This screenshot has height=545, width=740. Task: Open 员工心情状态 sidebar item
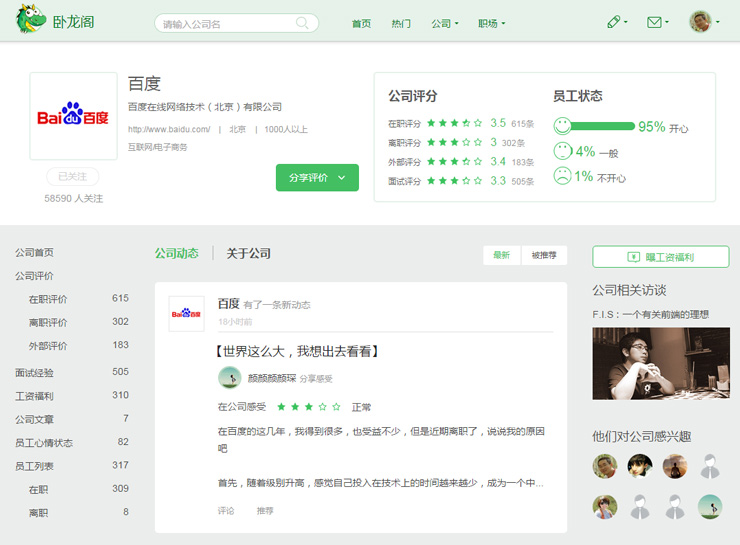44,443
